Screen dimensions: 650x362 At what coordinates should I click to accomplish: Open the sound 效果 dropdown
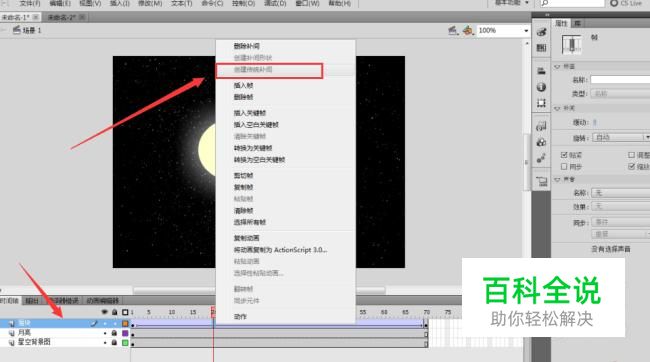(621, 207)
